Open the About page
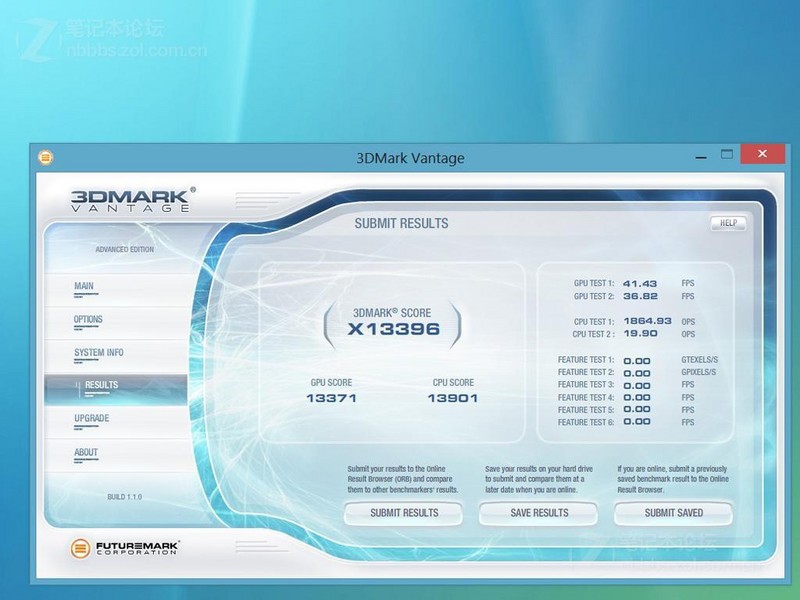 tap(116, 456)
